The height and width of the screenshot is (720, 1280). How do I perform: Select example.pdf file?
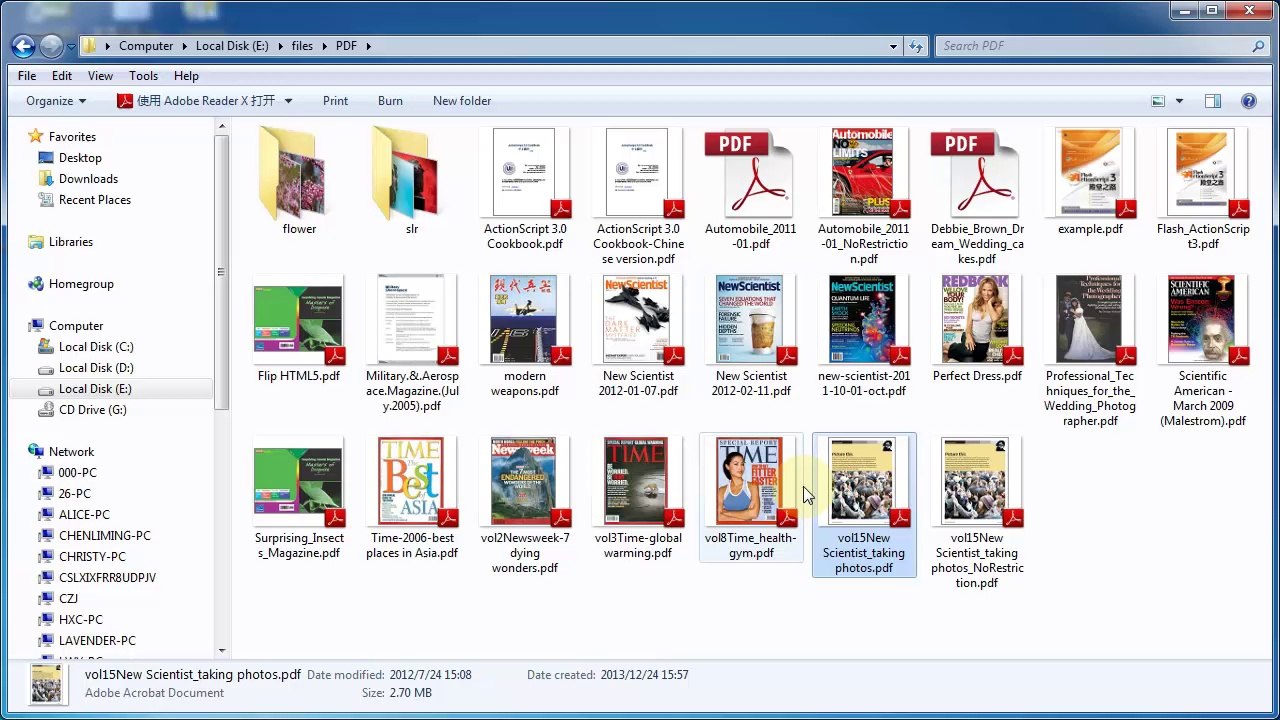(x=1090, y=183)
